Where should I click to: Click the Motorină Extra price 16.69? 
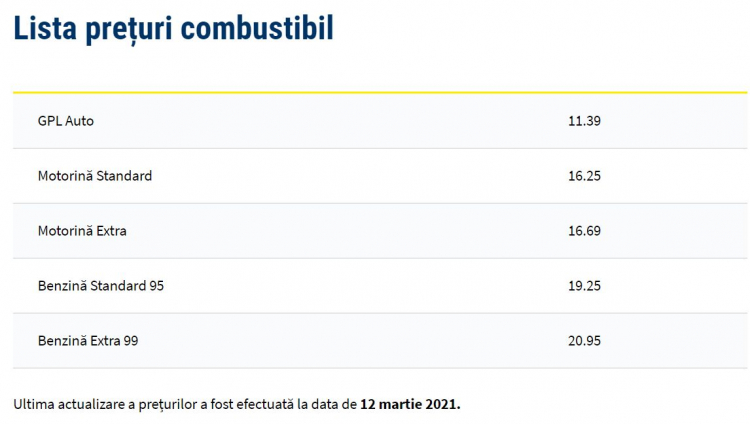pos(584,231)
